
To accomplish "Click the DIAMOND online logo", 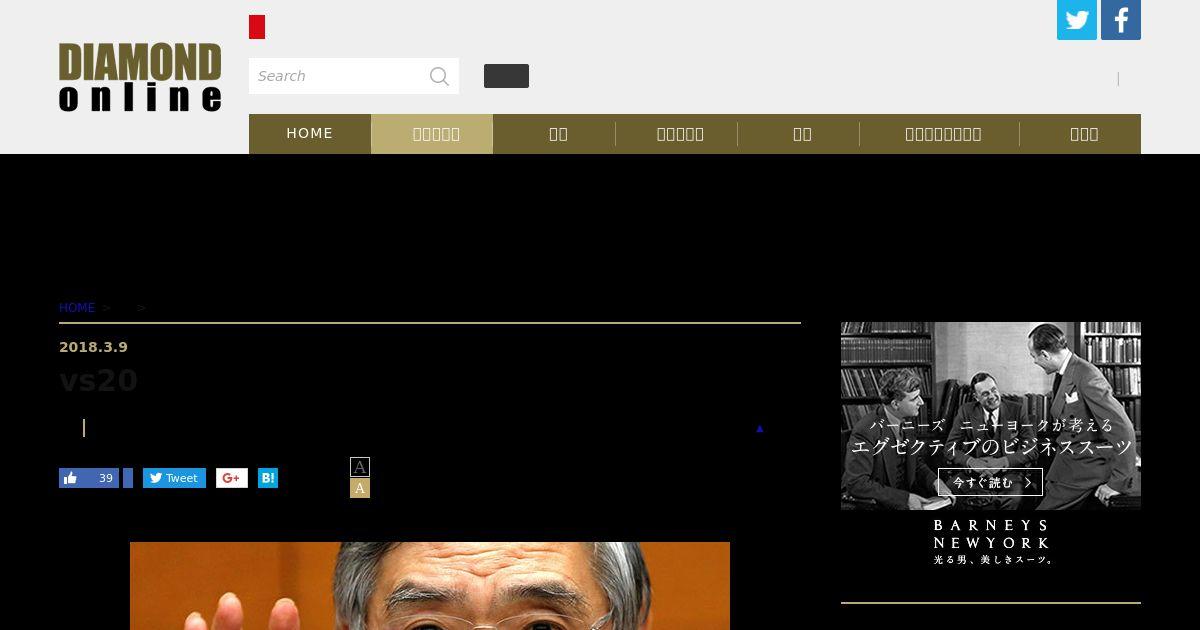I will click(140, 77).
